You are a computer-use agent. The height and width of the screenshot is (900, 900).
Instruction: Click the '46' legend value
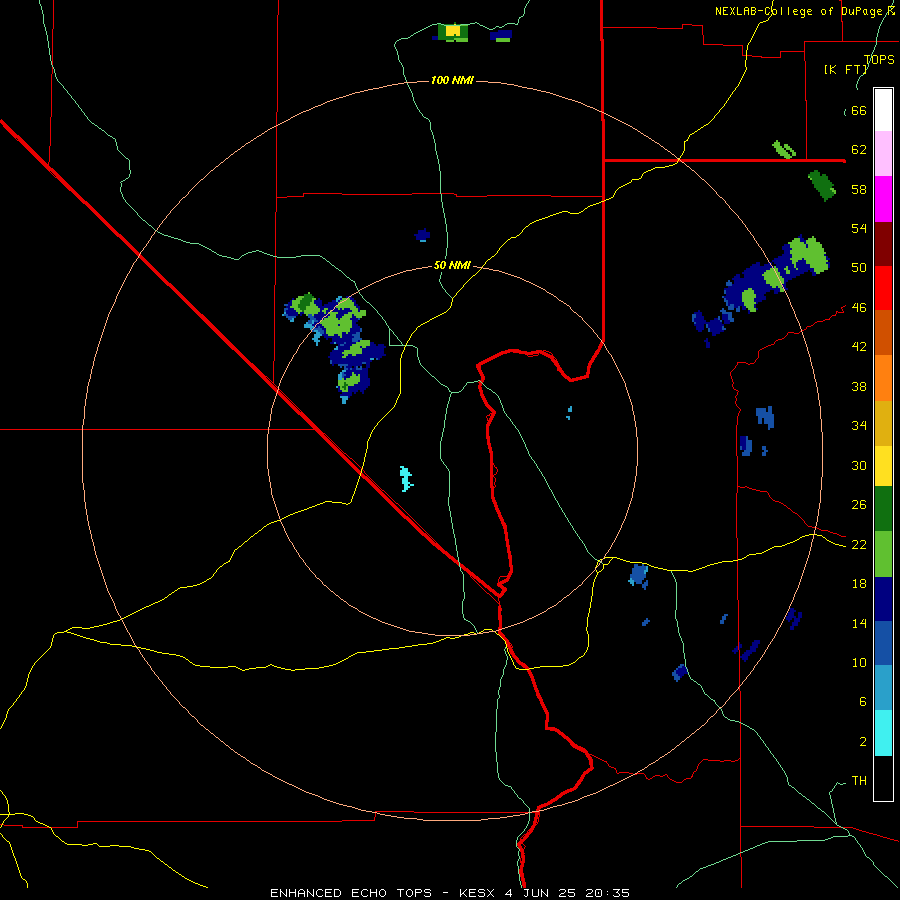[859, 308]
